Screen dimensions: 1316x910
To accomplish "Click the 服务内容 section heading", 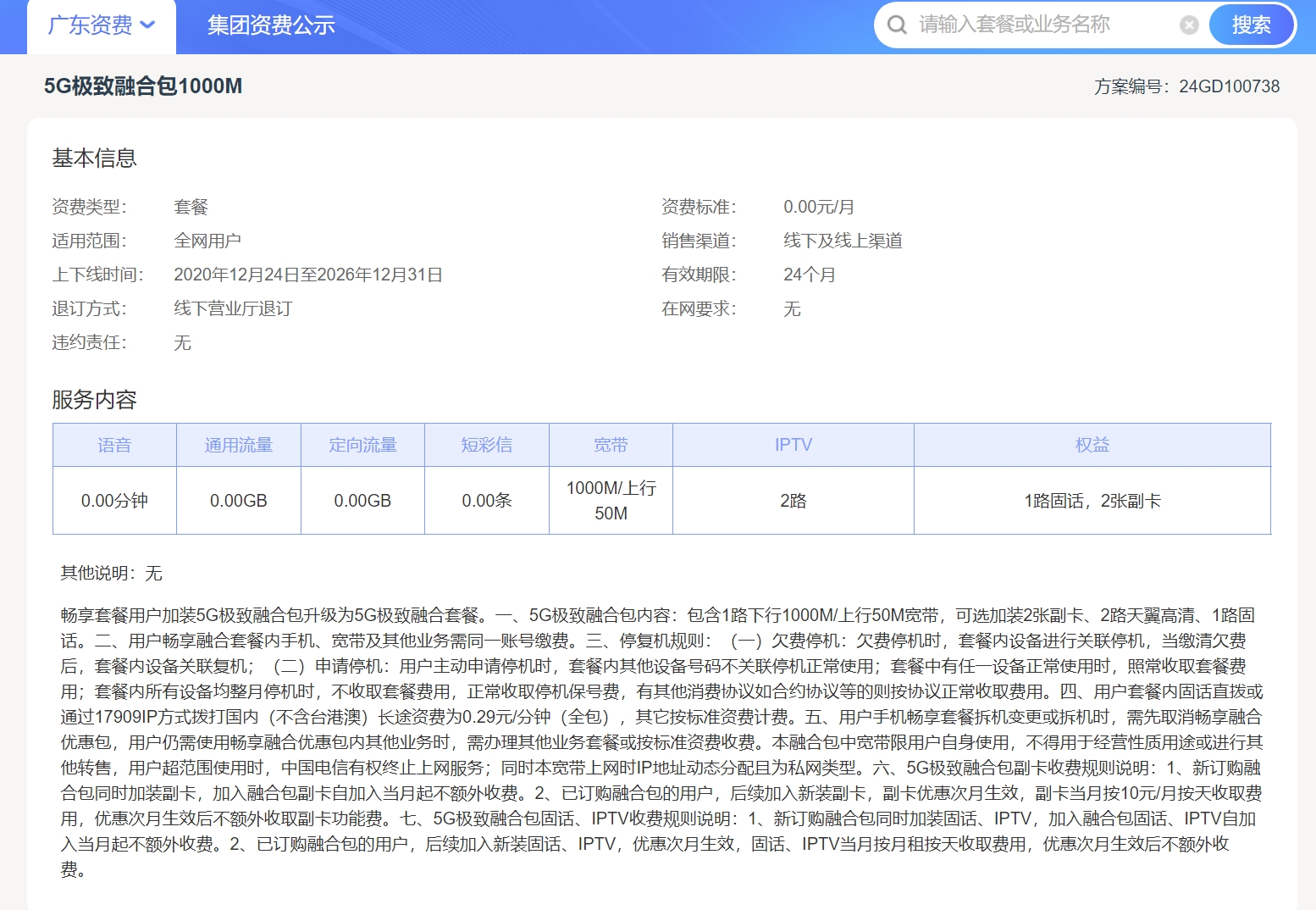I will click(x=94, y=400).
